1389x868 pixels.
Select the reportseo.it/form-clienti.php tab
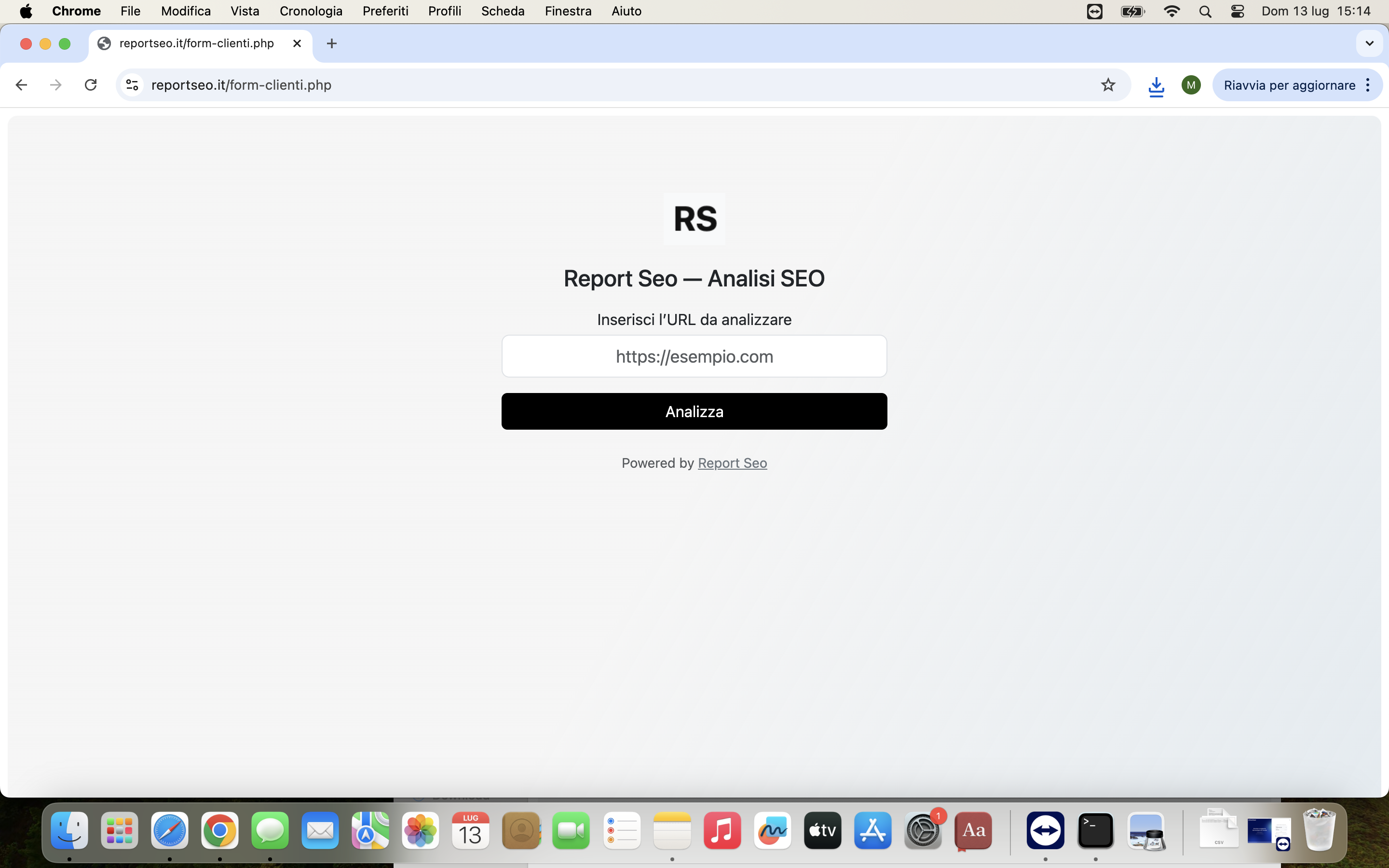click(x=200, y=43)
